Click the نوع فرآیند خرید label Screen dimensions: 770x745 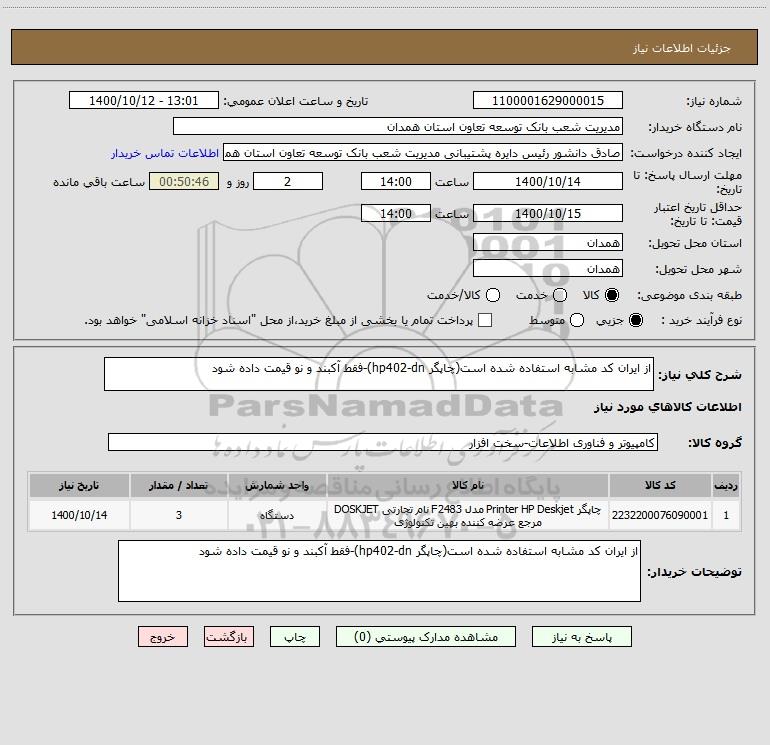pos(701,320)
